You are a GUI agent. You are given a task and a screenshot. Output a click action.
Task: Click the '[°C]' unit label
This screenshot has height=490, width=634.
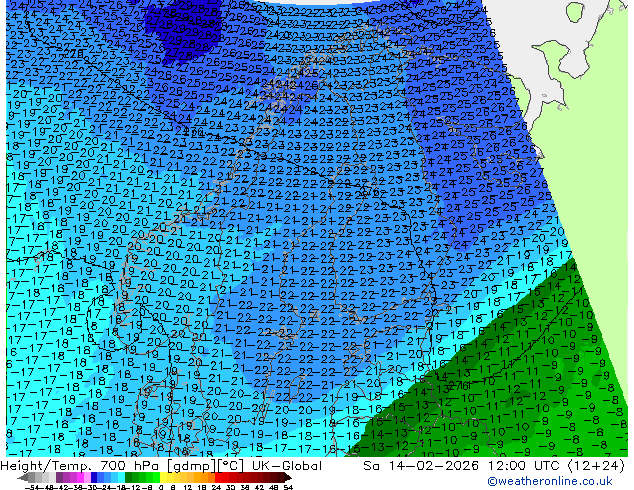[231, 466]
